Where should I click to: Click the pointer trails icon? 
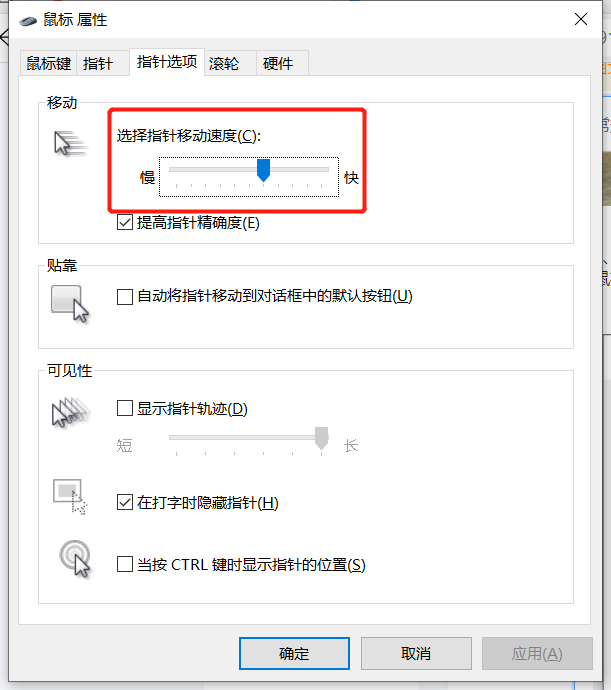pyautogui.click(x=70, y=412)
